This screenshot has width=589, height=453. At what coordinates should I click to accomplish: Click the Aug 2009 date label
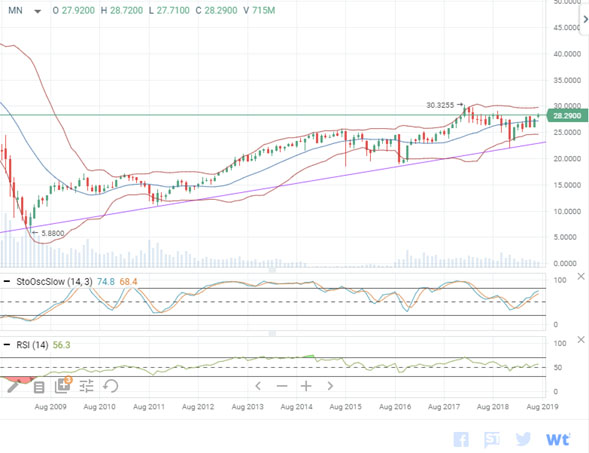click(50, 406)
